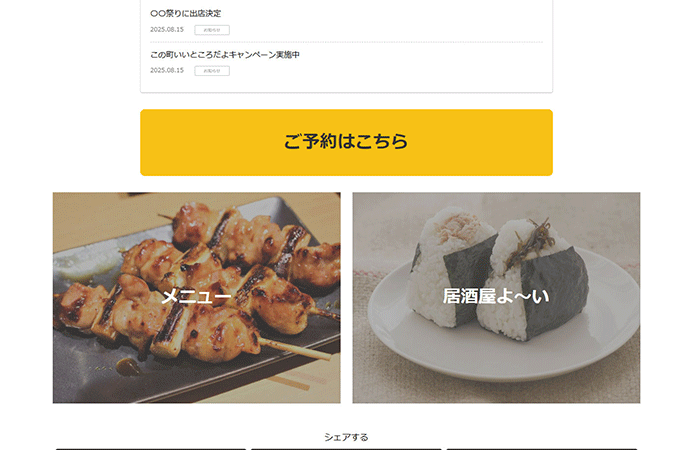
Task: Click the 2025.08.15 date of キャンペーン post
Action: [167, 70]
